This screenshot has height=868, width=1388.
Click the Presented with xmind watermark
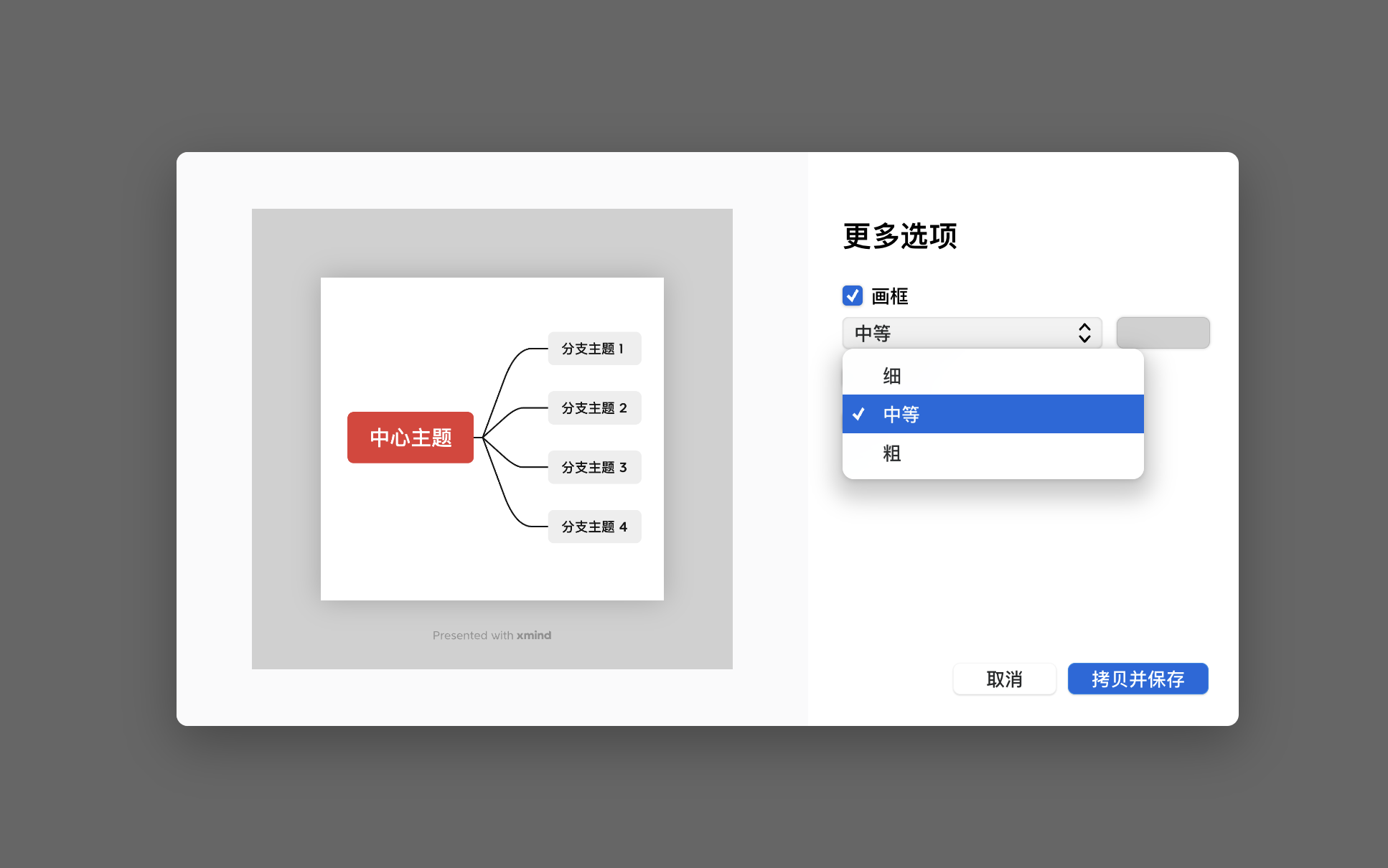click(492, 636)
